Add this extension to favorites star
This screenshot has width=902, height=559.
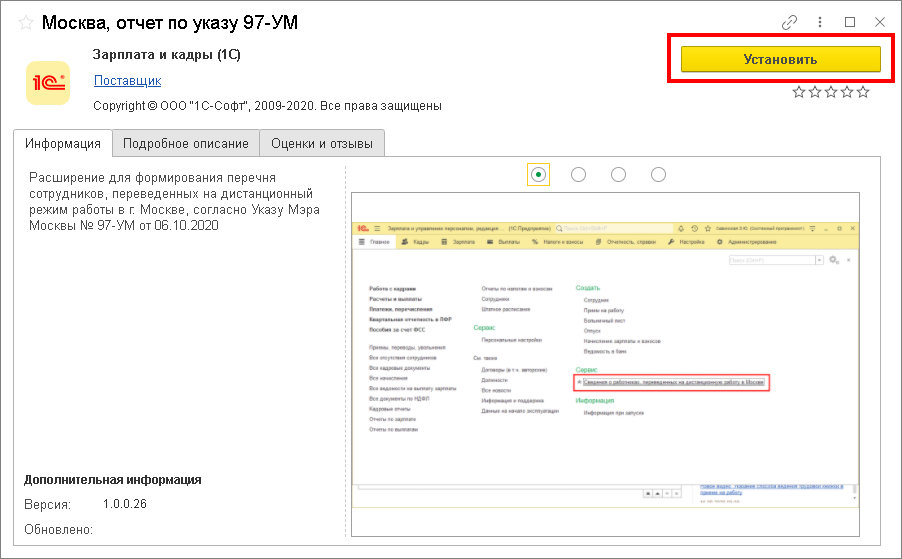click(26, 23)
